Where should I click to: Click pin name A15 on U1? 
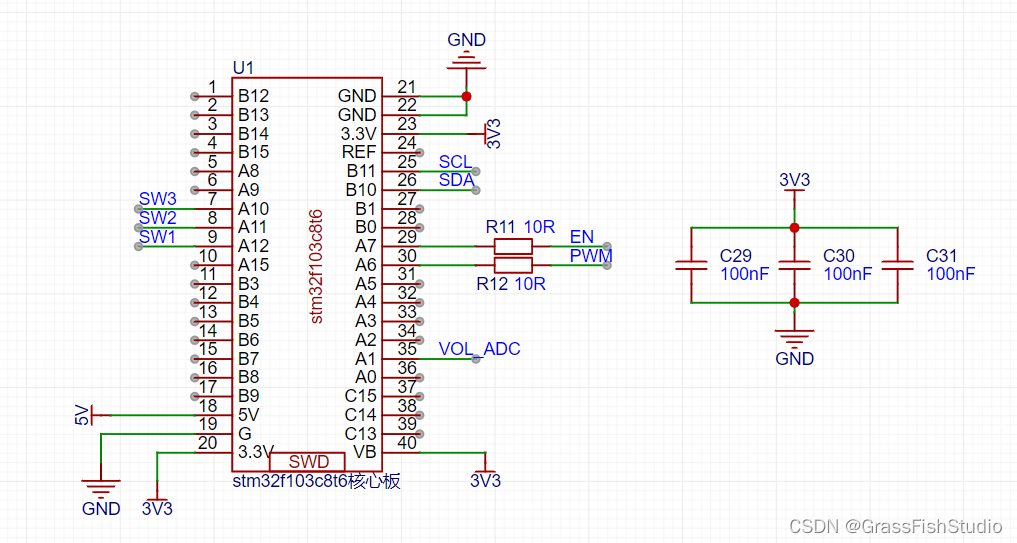pyautogui.click(x=253, y=265)
